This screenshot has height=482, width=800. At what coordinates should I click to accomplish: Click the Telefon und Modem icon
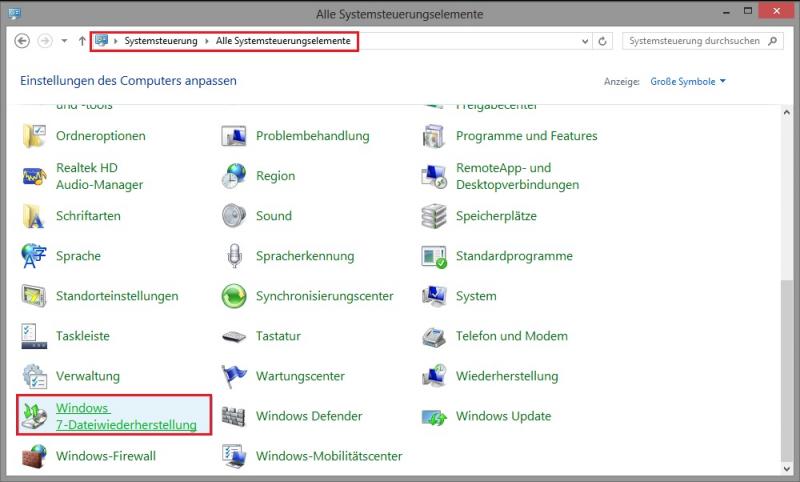pyautogui.click(x=434, y=336)
